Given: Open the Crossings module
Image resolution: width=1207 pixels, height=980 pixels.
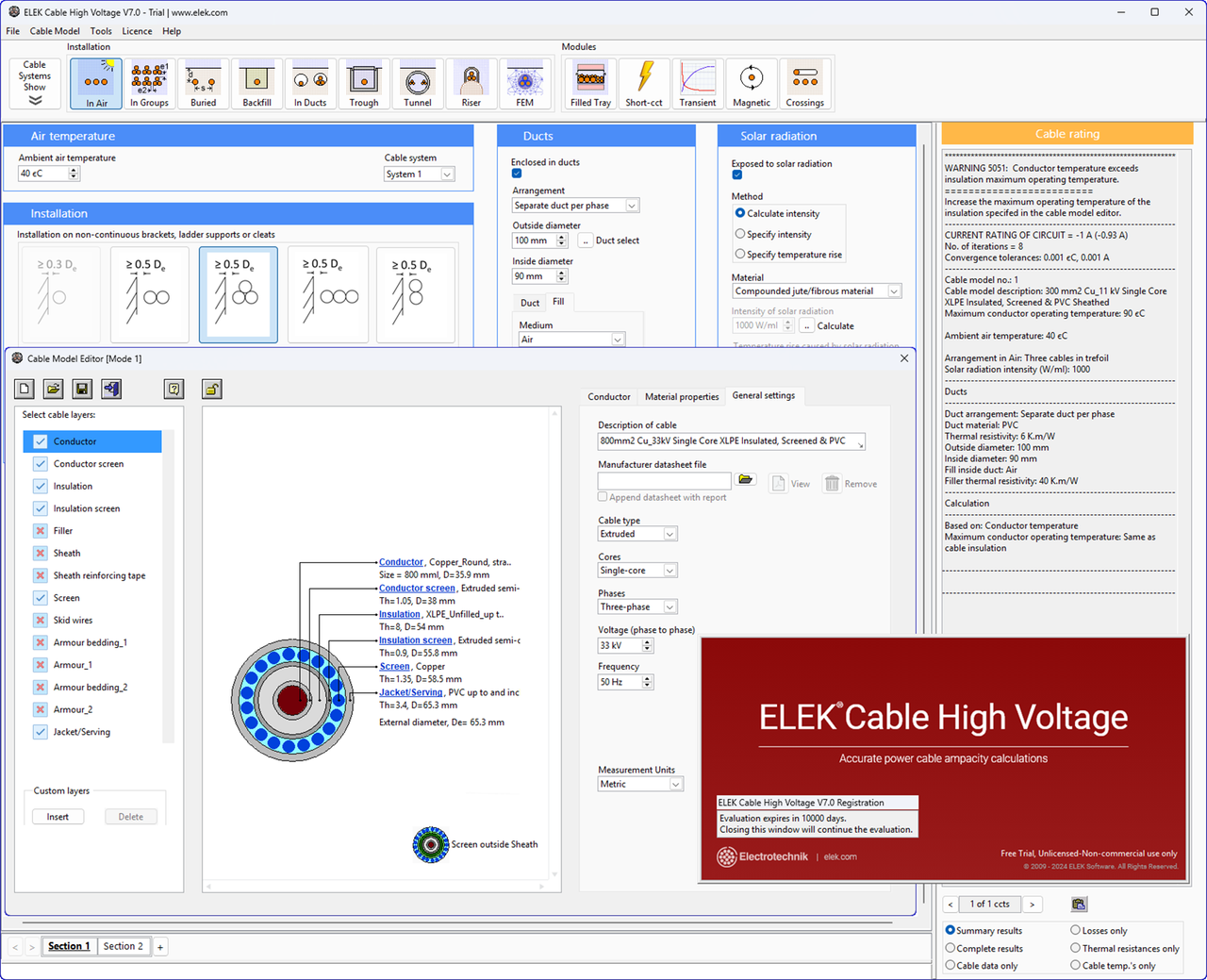Looking at the screenshot, I should pos(805,84).
